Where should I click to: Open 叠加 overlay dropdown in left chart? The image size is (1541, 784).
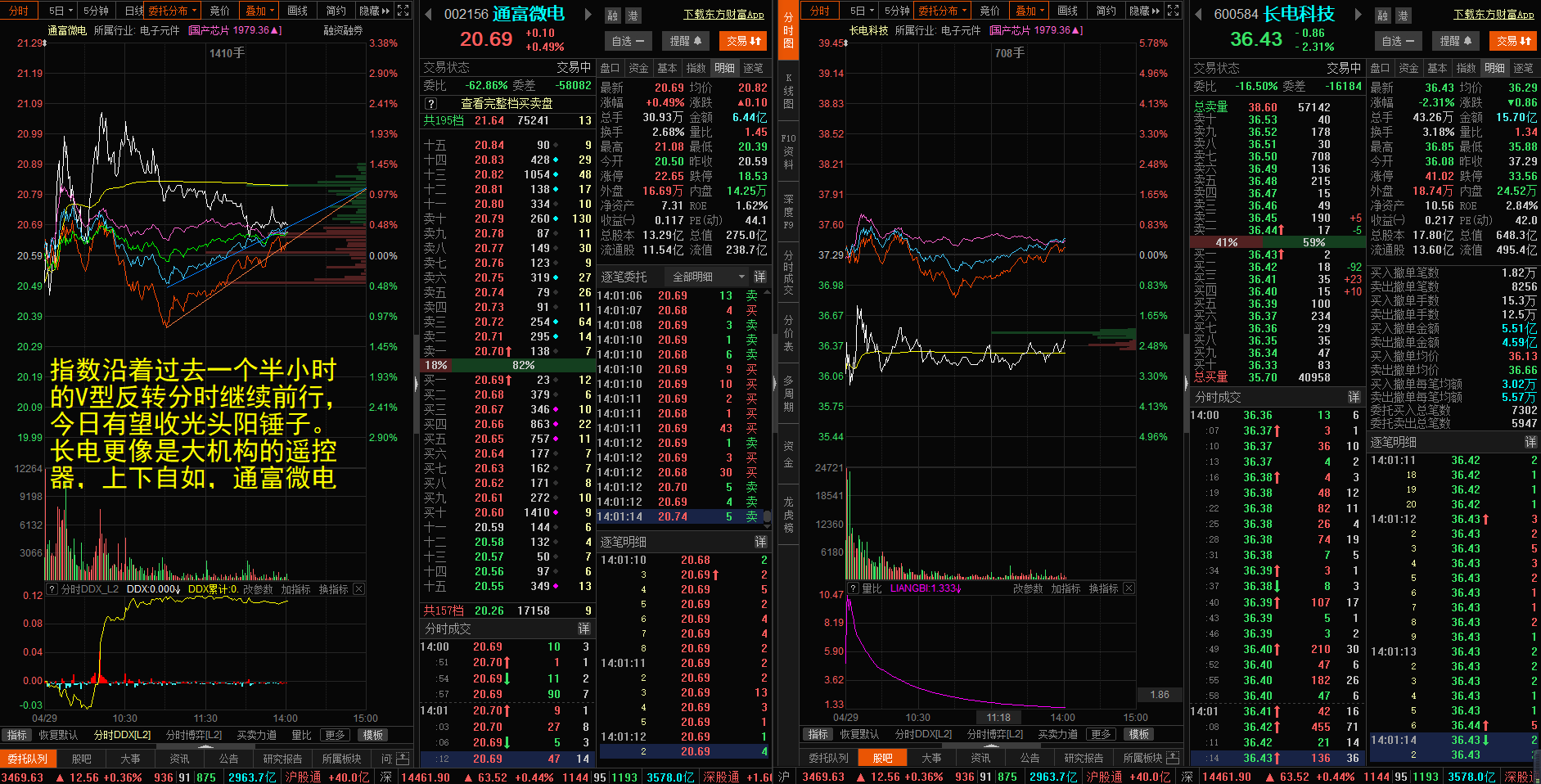(259, 11)
